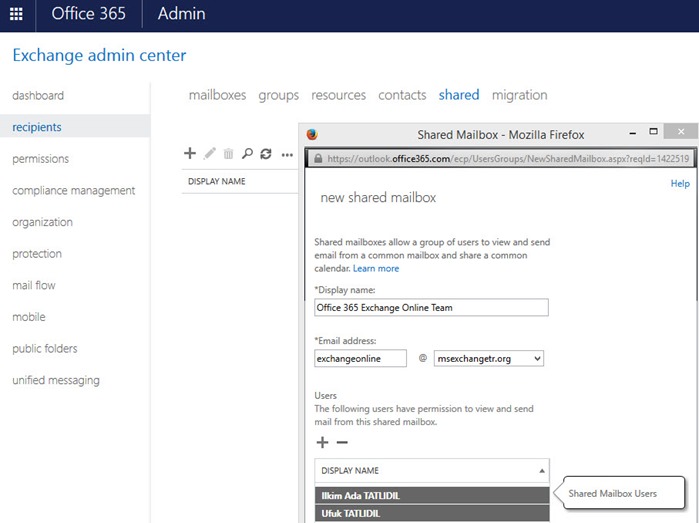
Task: Click the padlock icon in the address bar
Action: (x=318, y=158)
